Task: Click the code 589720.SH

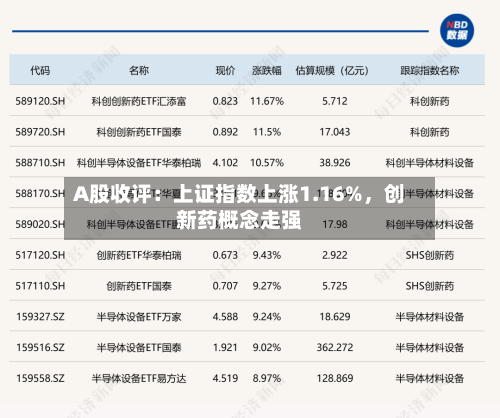Action: click(x=40, y=132)
